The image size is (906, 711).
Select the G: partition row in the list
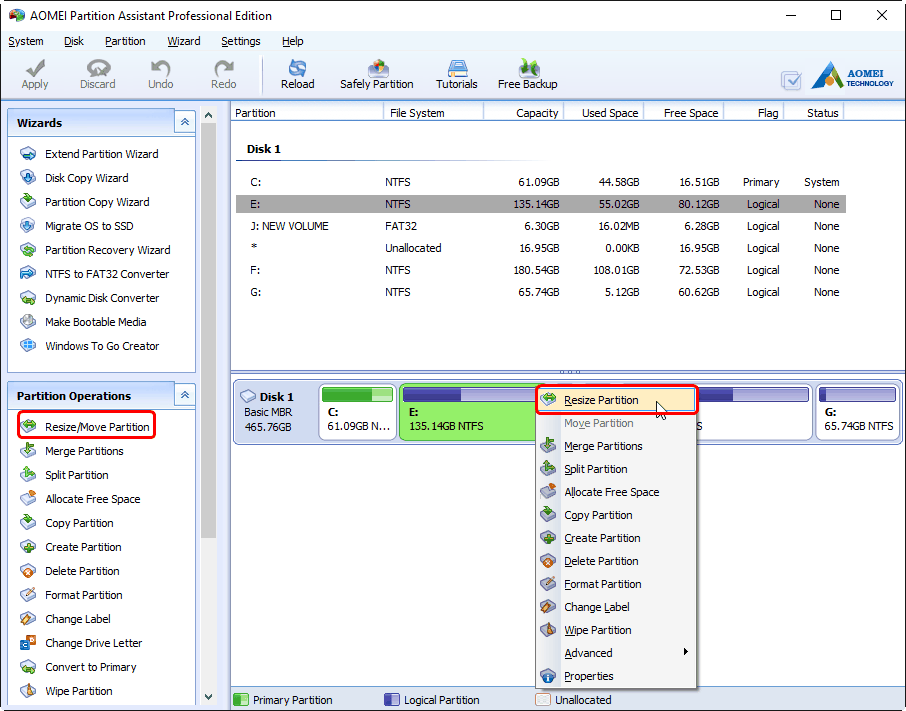click(541, 292)
